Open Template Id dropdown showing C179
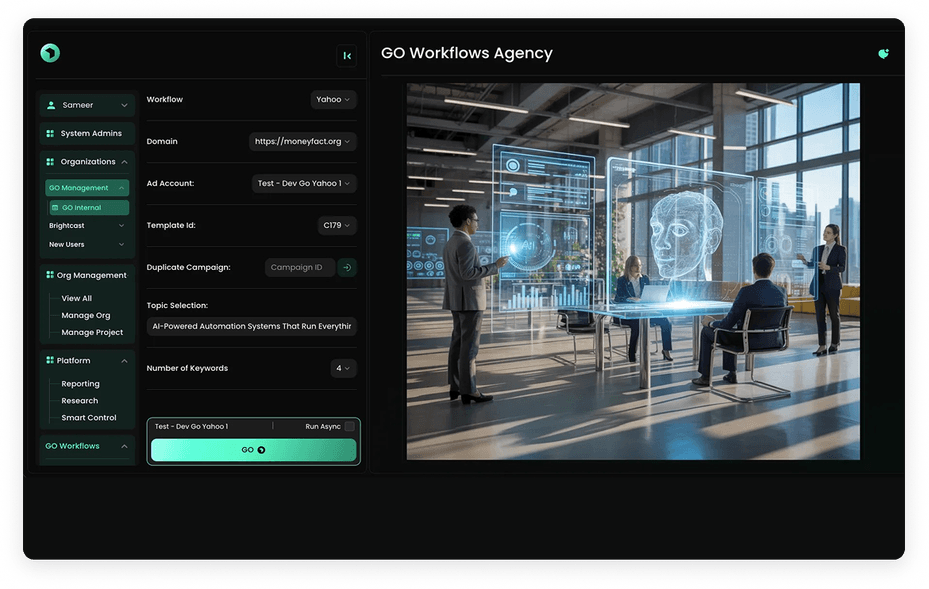929x589 pixels. [336, 226]
